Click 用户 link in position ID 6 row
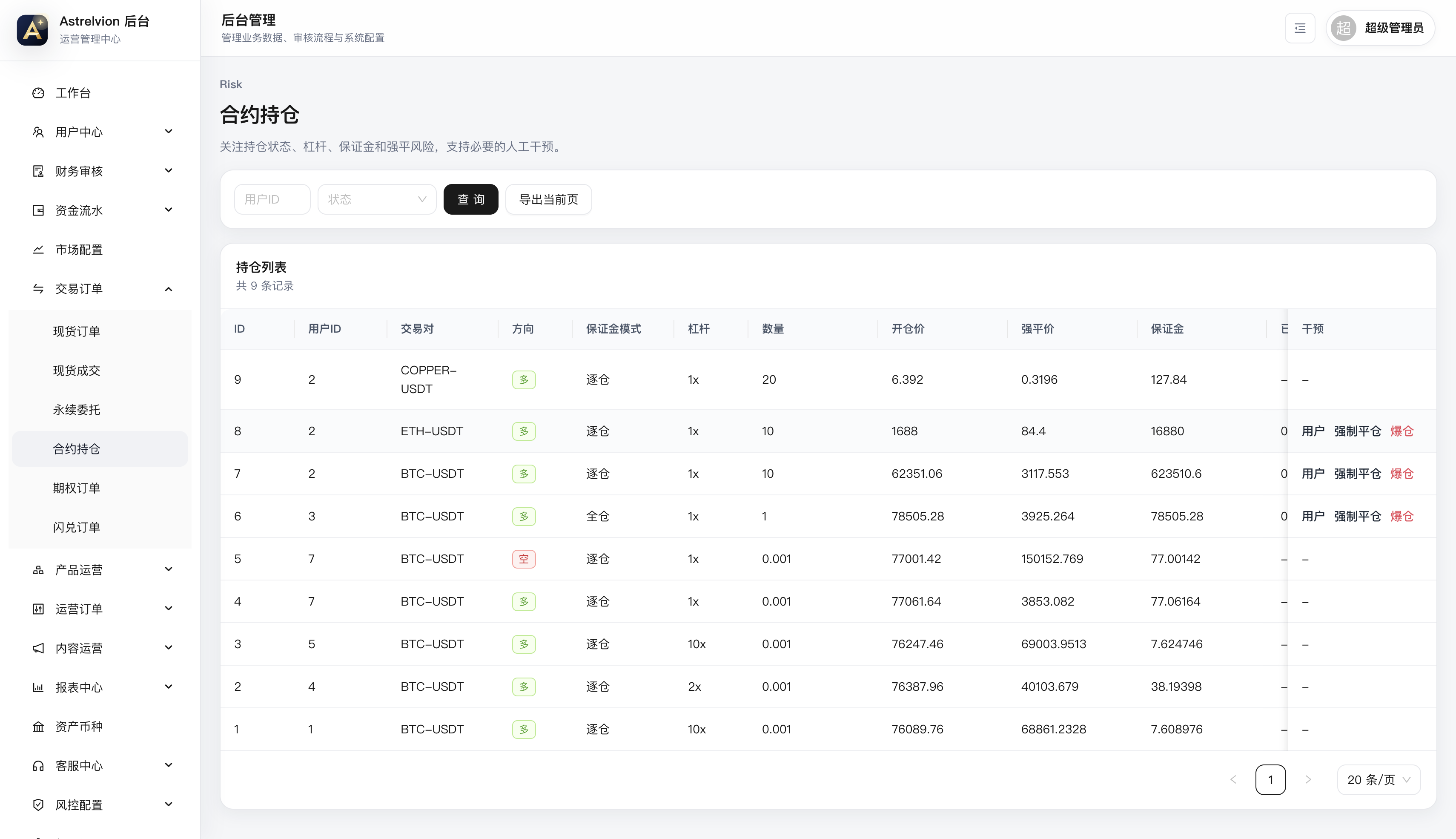The height and width of the screenshot is (839, 1456). coord(1313,516)
